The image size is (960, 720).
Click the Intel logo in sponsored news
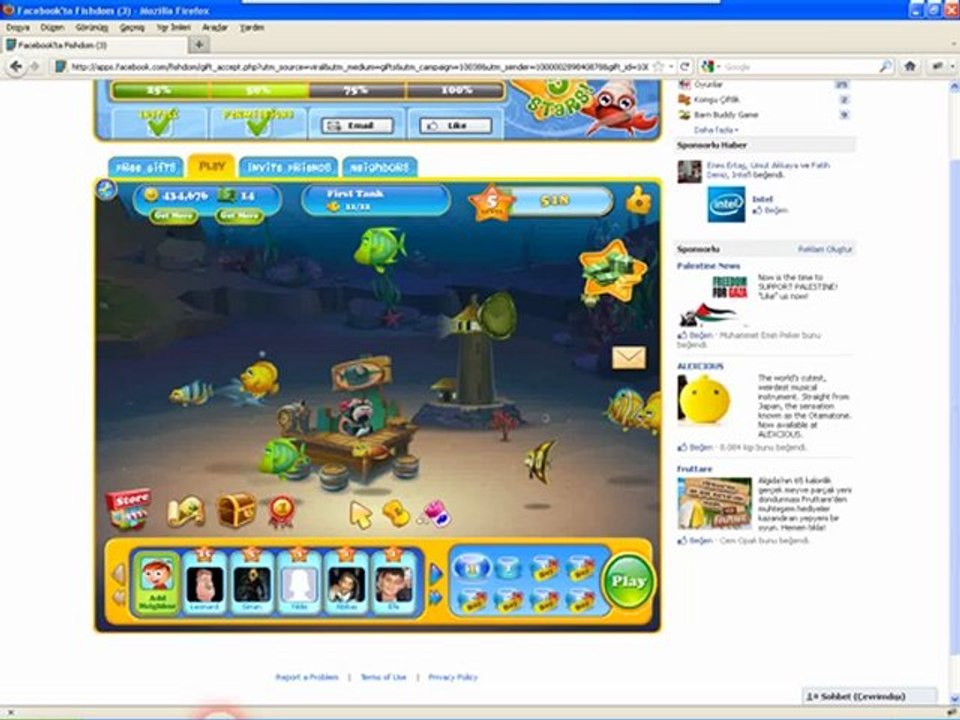coord(726,204)
